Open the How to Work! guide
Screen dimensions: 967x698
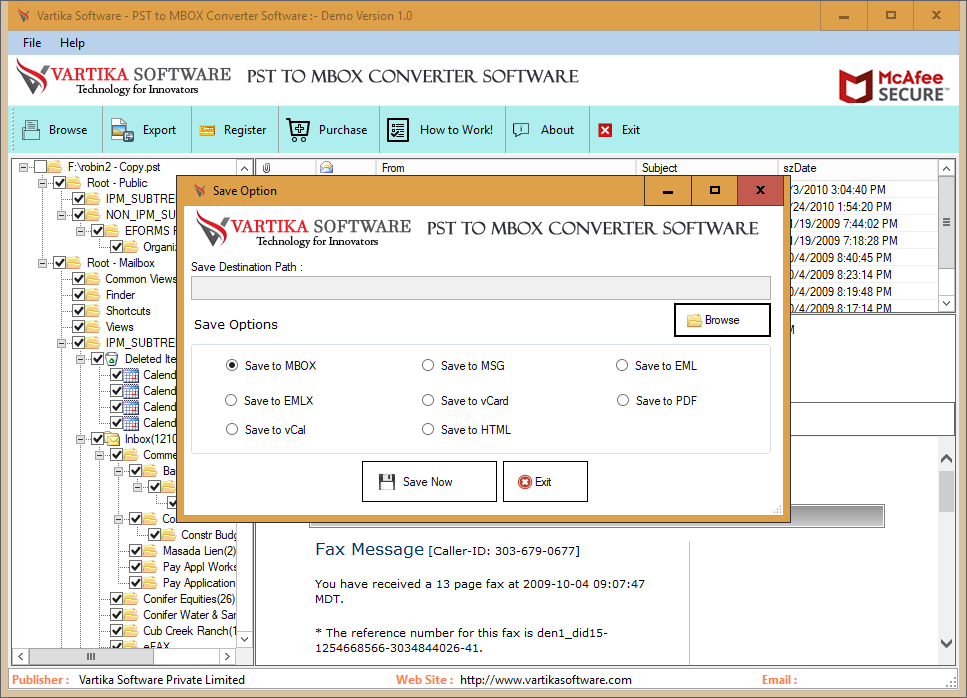coord(442,130)
